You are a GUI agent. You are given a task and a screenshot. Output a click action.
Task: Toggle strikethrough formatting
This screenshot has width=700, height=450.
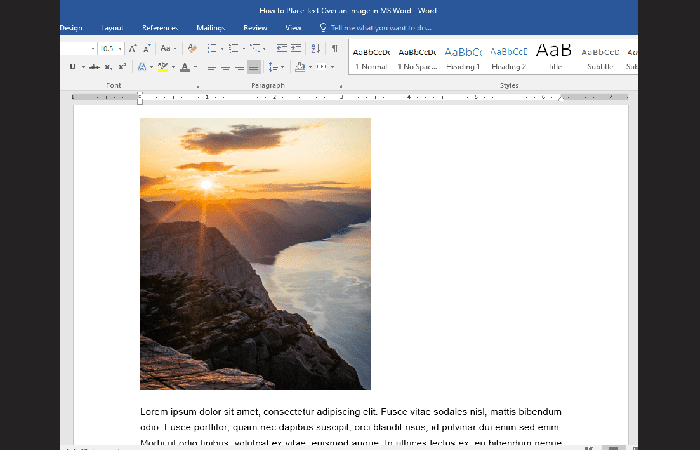(94, 67)
